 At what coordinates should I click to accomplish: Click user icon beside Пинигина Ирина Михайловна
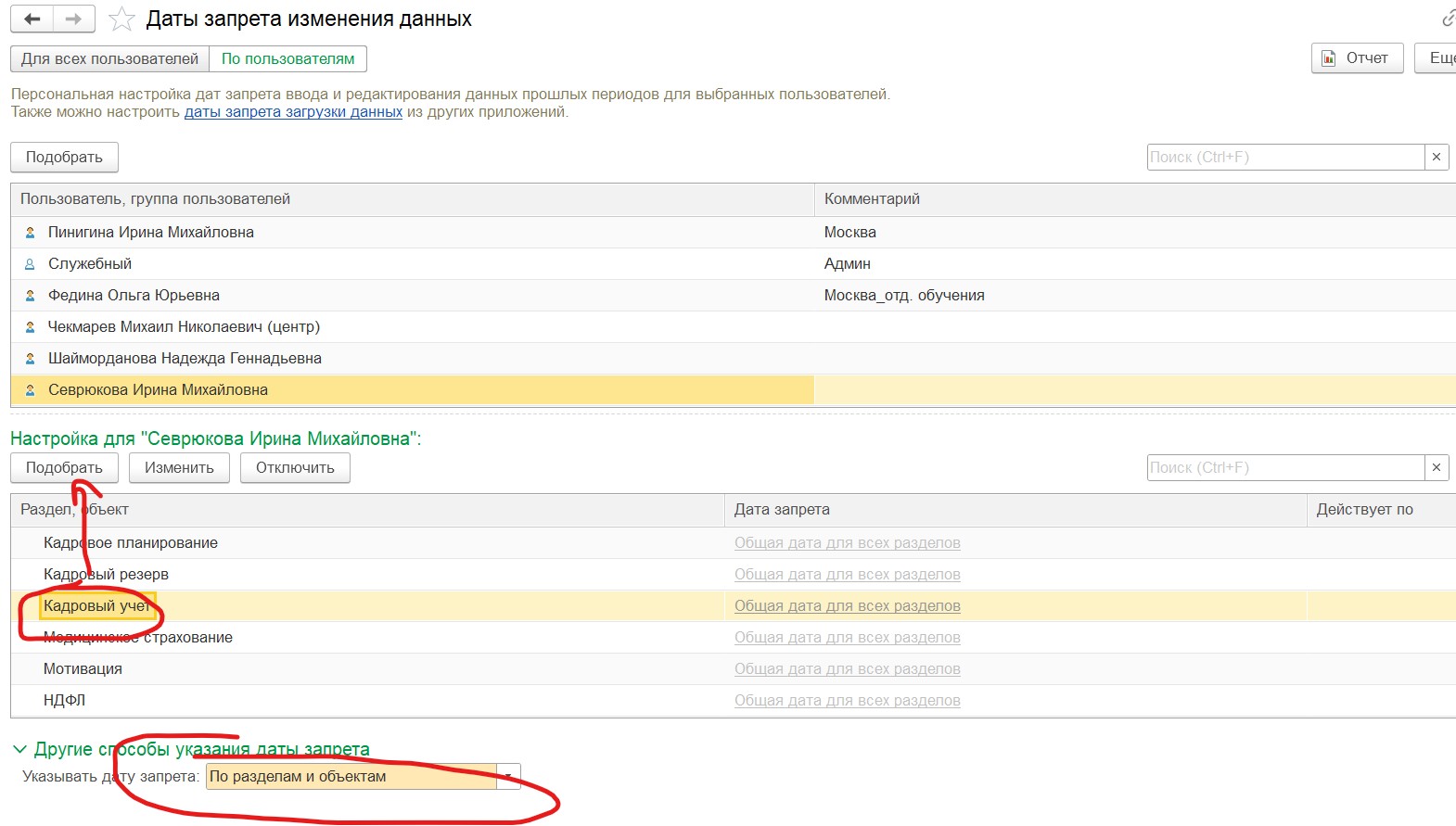click(30, 233)
